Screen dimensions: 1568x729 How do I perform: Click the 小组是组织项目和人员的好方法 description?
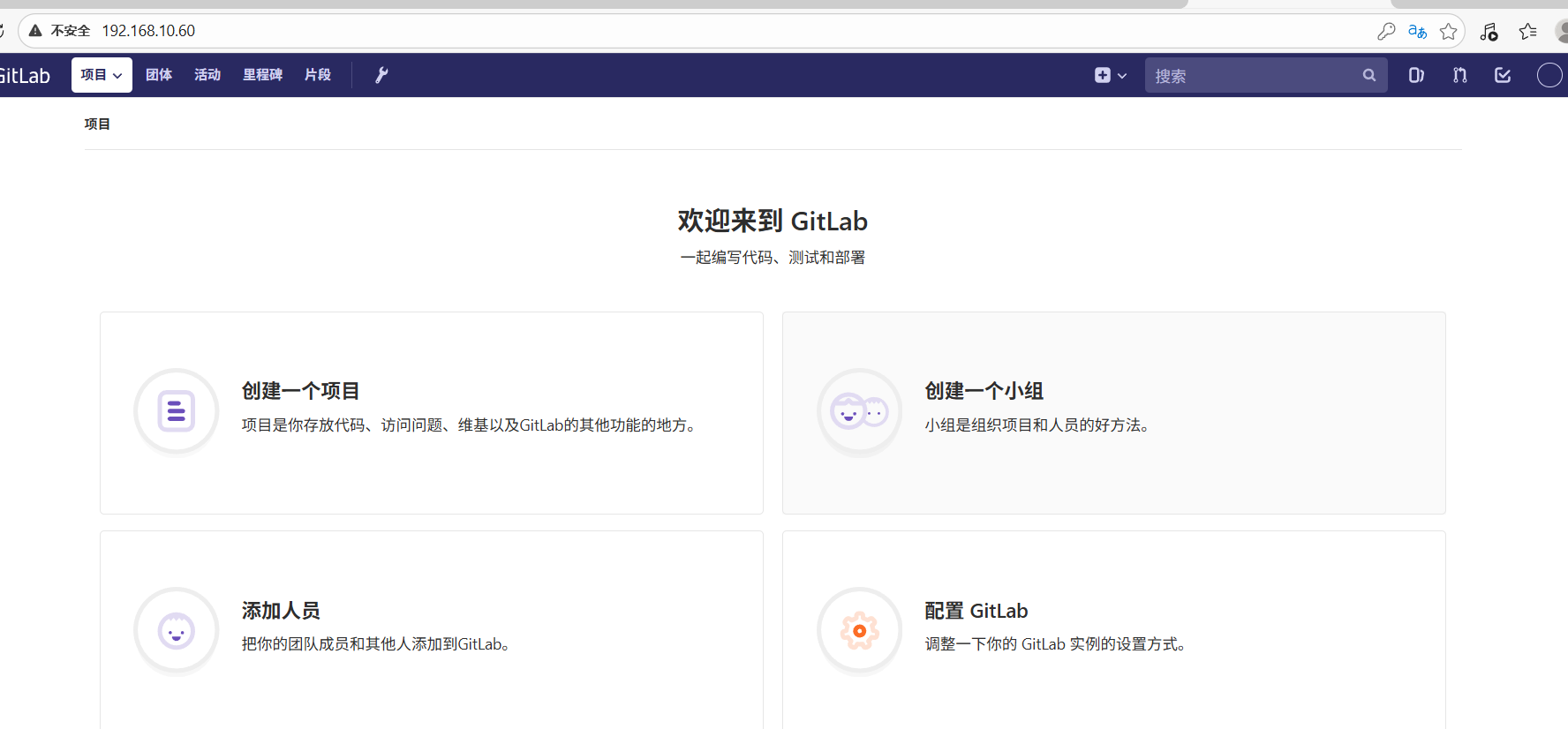coord(1038,425)
